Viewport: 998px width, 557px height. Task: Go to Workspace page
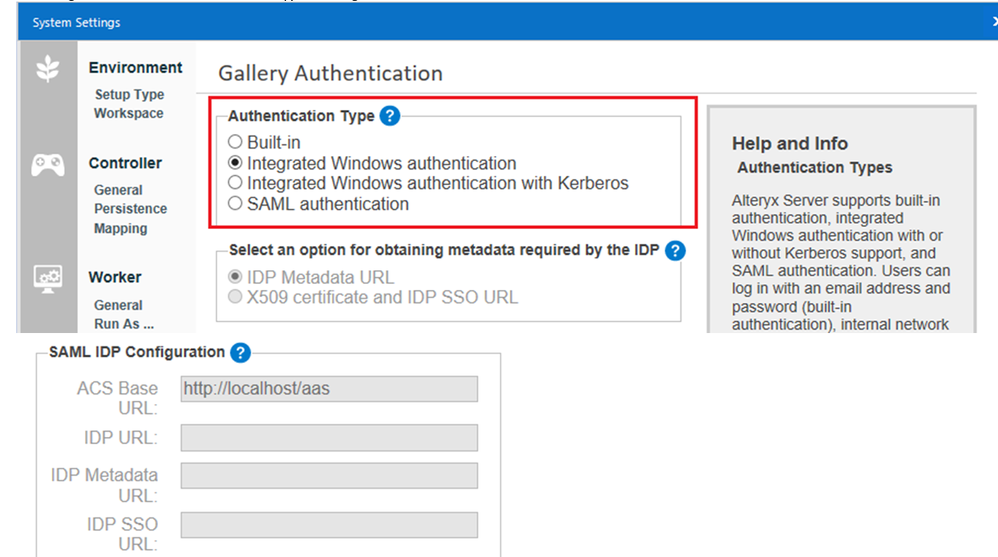(x=129, y=113)
